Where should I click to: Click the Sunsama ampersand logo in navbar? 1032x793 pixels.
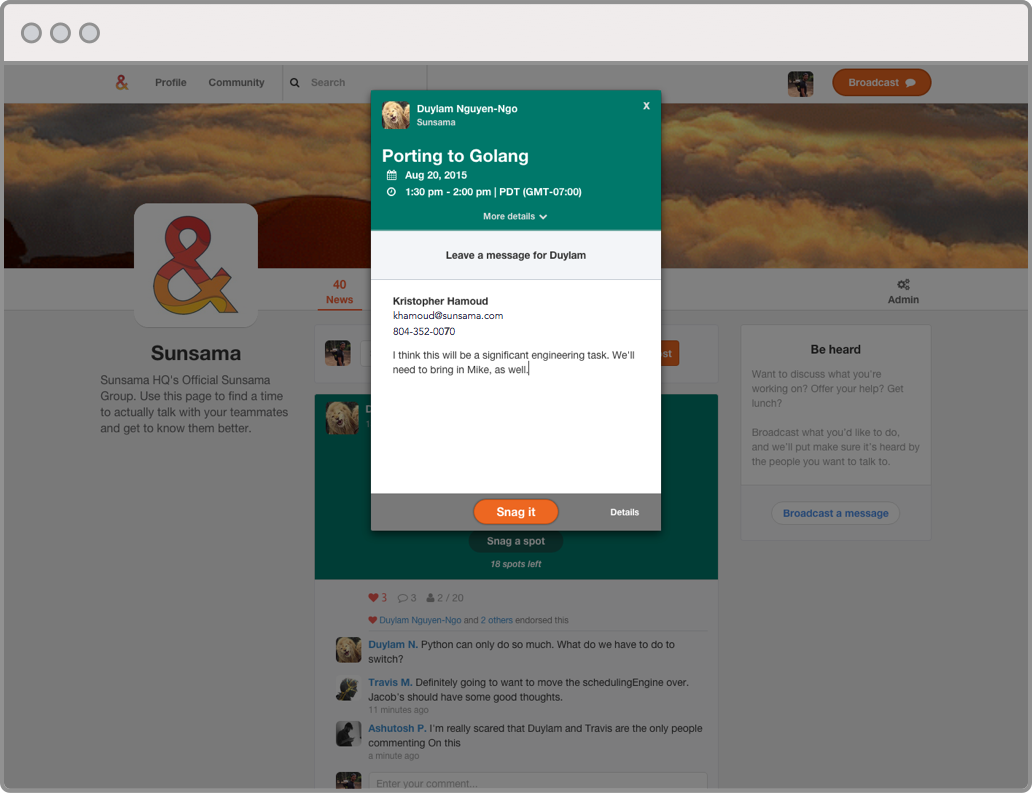tap(122, 83)
